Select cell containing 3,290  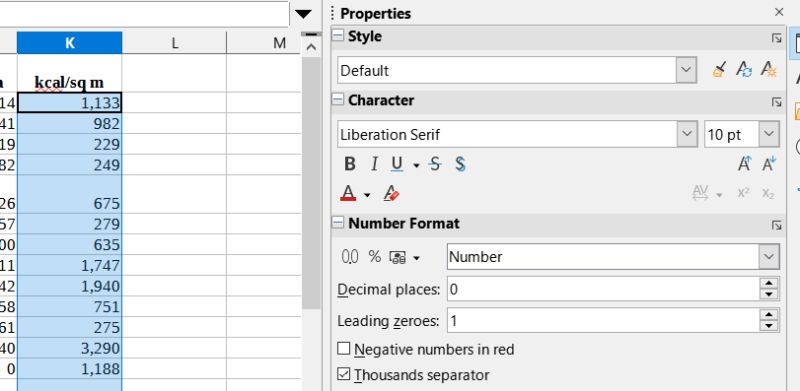point(70,348)
